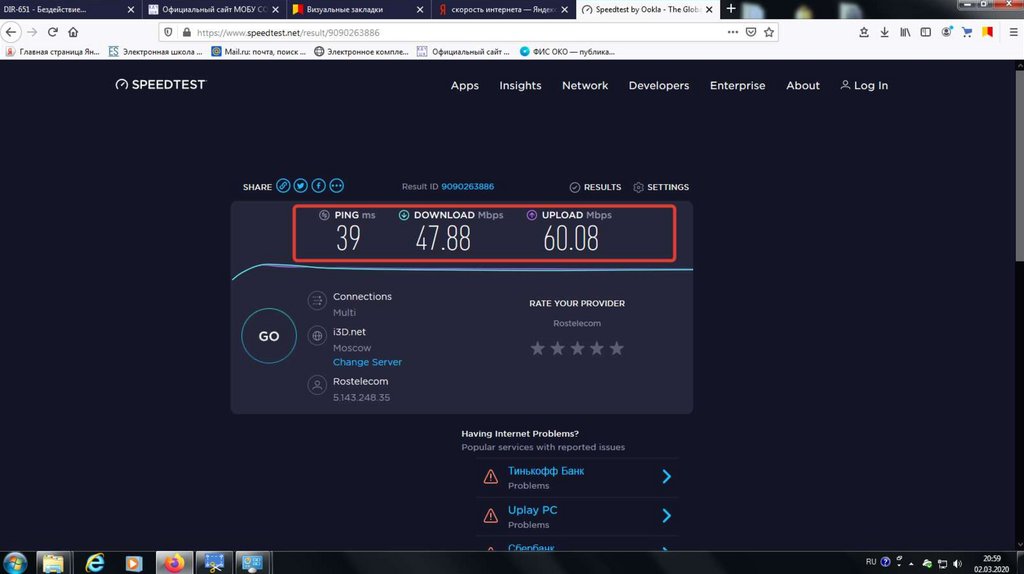Screen dimensions: 1024x574
Task: Open the page actions three-dots menu
Action: [x=733, y=32]
